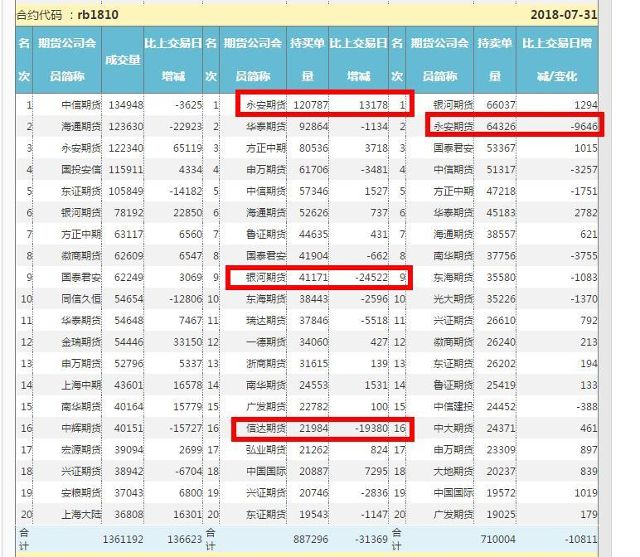This screenshot has width=640, height=557.
Task: Click short position change value -9646
Action: tap(584, 127)
